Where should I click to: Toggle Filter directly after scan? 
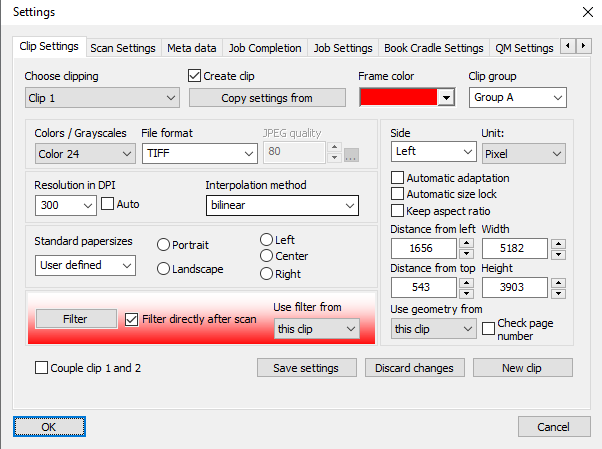pyautogui.click(x=132, y=319)
